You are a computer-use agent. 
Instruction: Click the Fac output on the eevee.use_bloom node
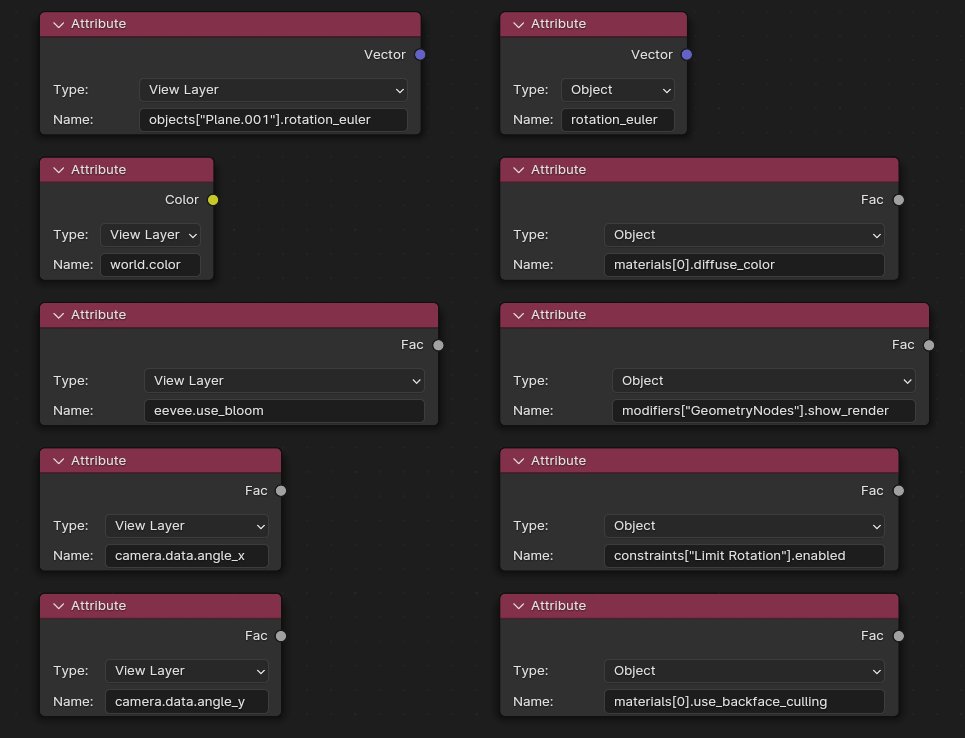pos(437,345)
